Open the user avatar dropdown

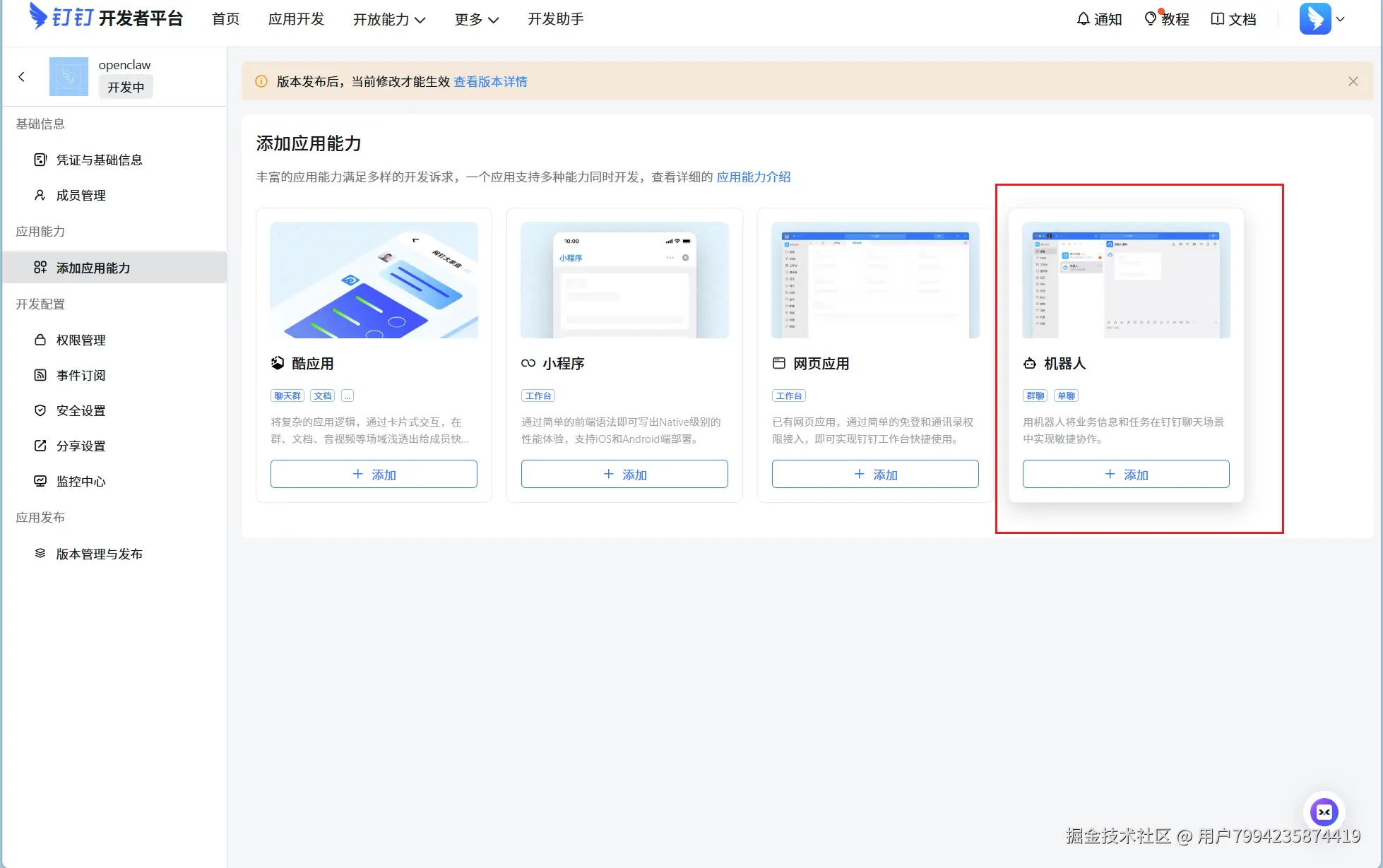point(1322,18)
